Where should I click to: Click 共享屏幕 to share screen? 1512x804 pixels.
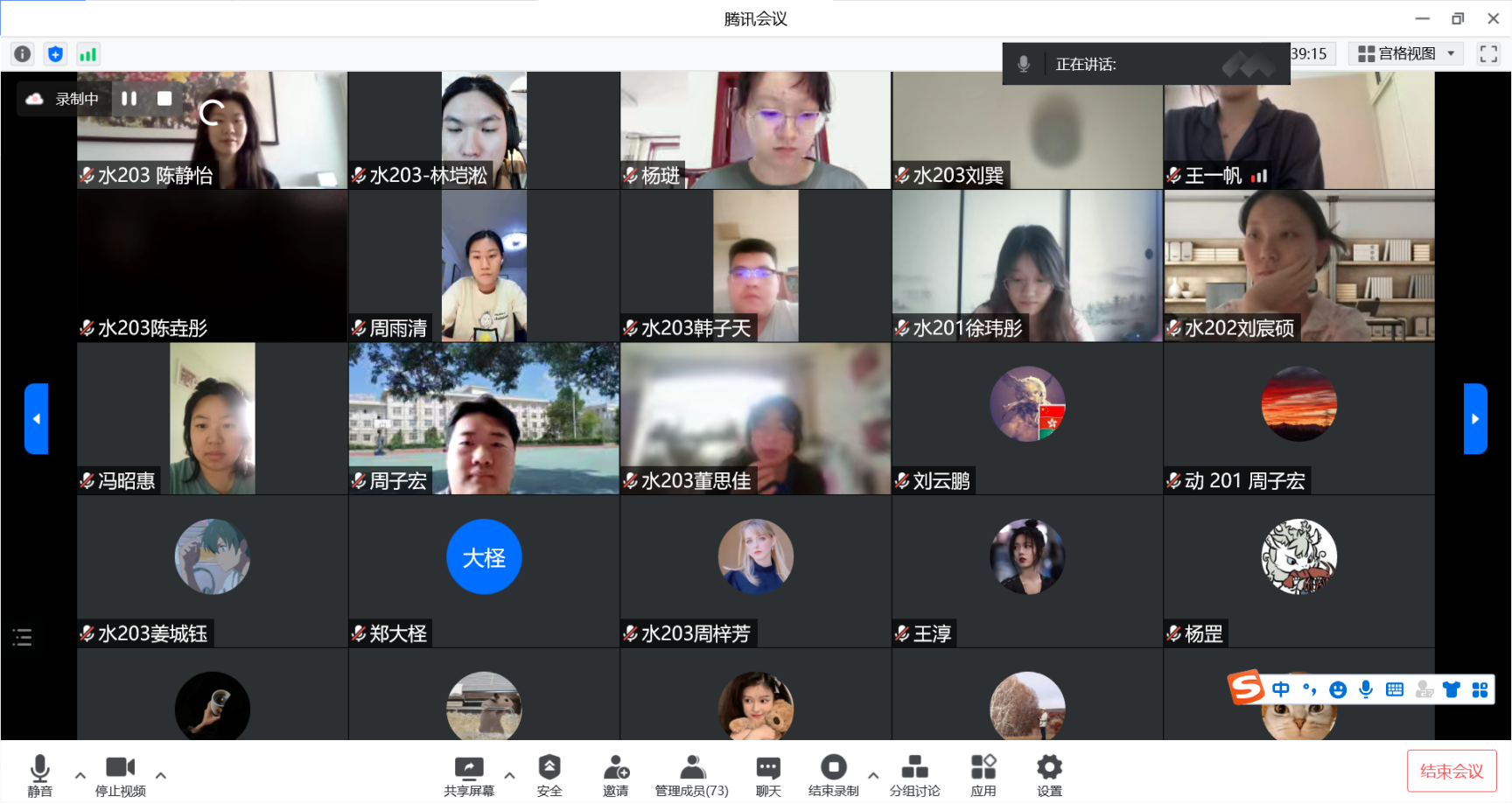coord(468,774)
